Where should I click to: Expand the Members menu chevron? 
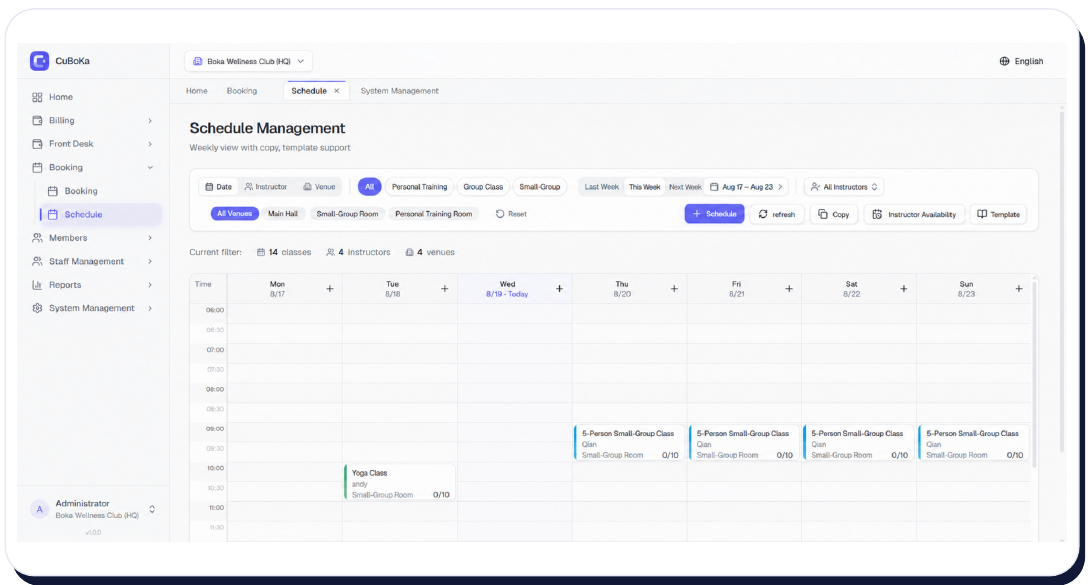click(150, 238)
